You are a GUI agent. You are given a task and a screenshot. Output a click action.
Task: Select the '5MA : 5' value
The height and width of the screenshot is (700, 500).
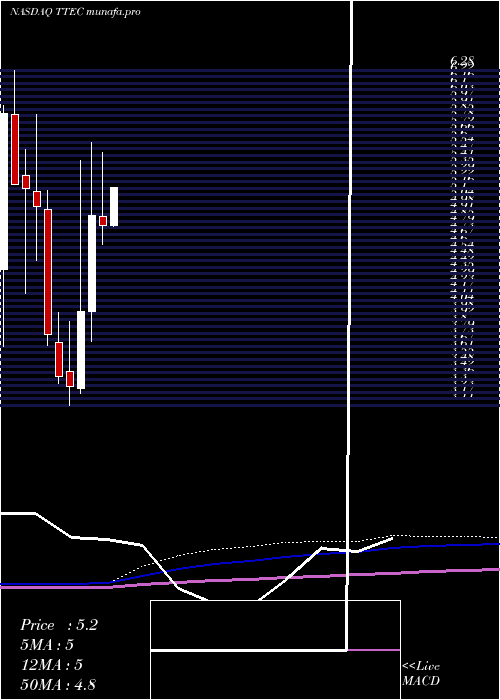pos(47,645)
